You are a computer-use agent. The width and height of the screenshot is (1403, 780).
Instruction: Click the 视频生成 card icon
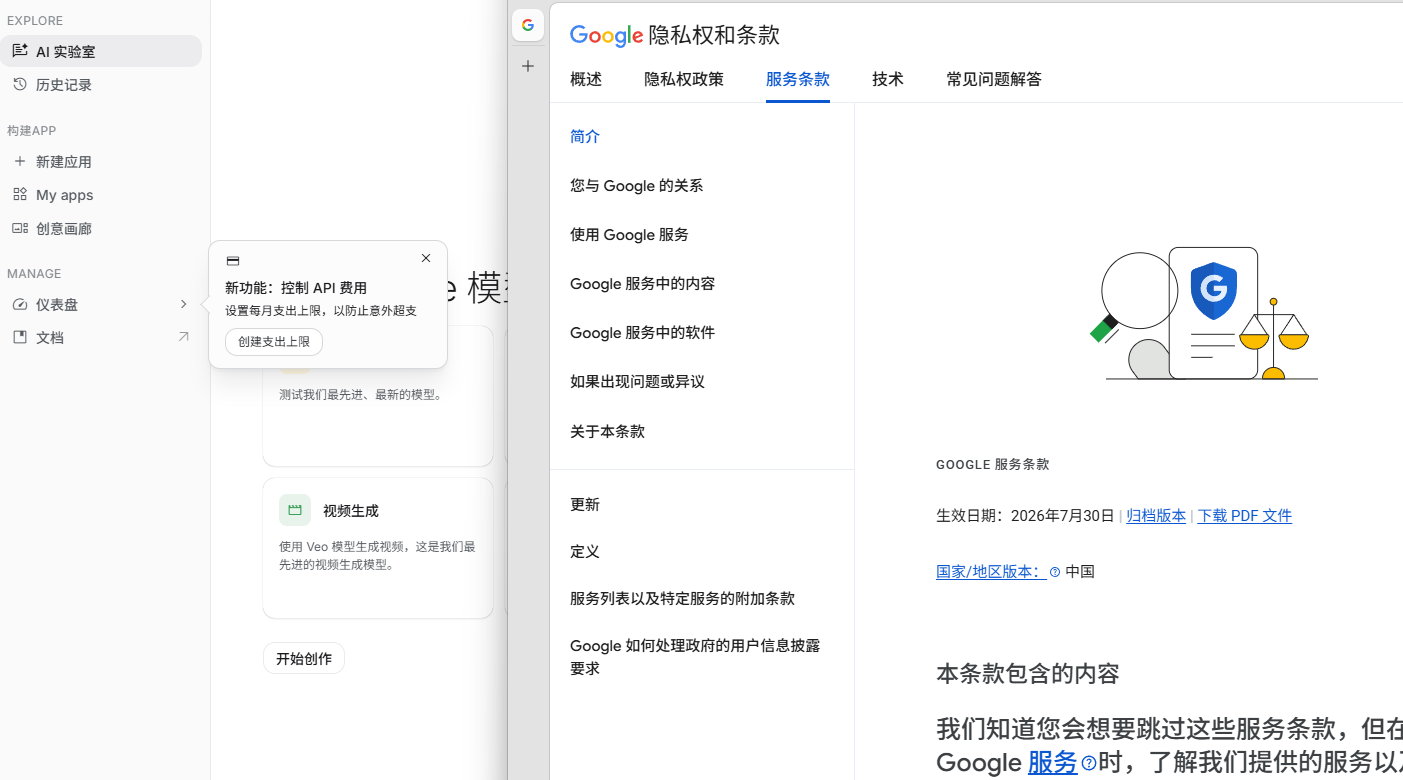(295, 510)
